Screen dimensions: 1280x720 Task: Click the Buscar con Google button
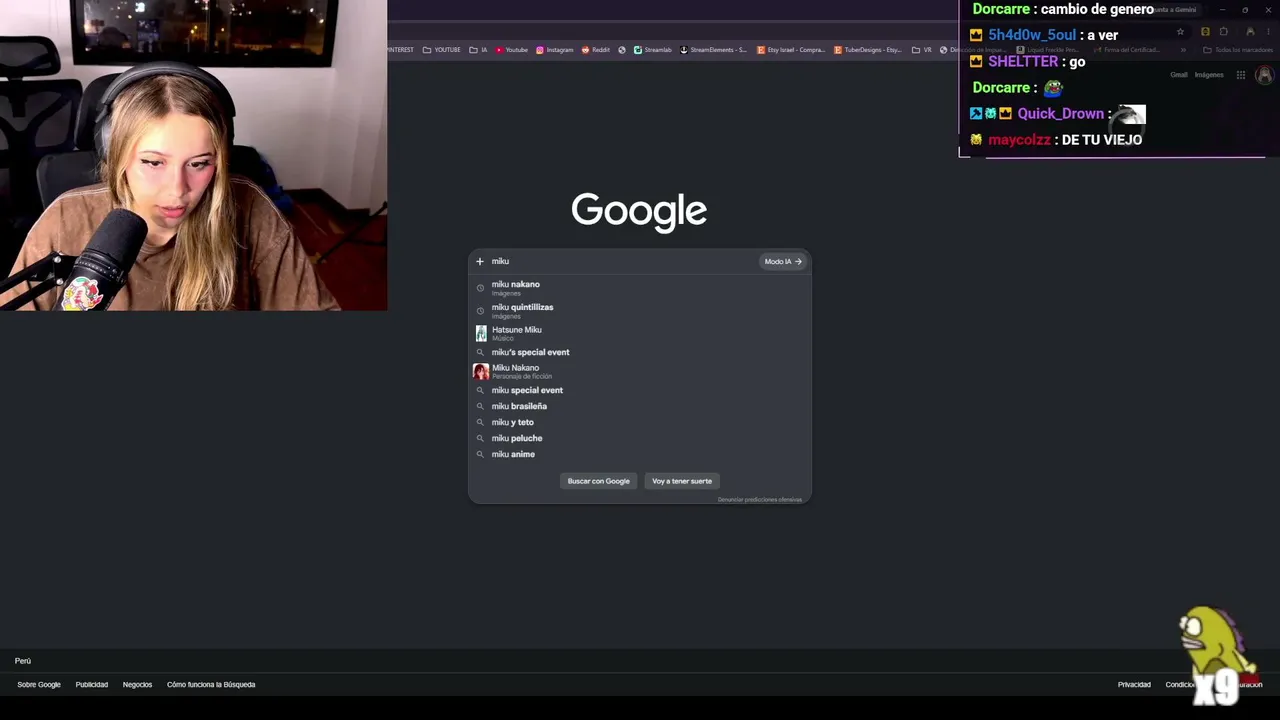point(599,481)
